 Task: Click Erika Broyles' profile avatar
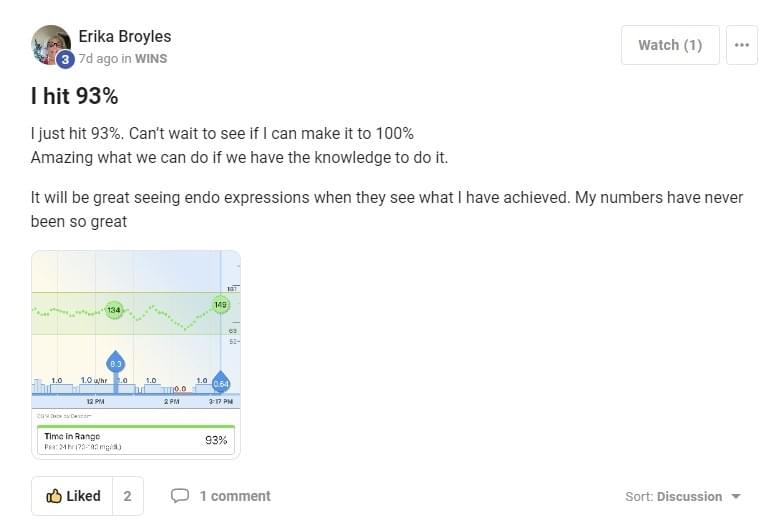(x=50, y=44)
